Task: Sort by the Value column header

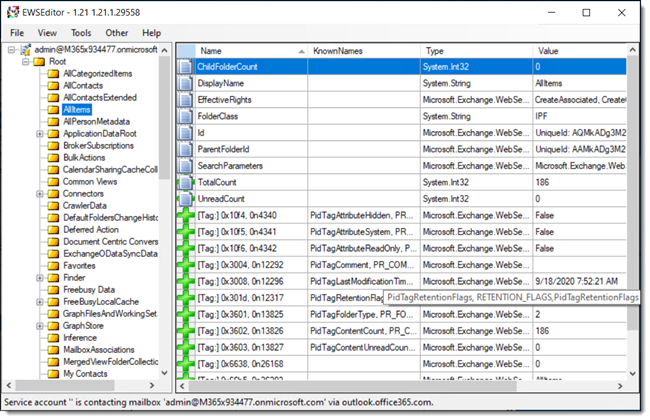Action: [580, 51]
